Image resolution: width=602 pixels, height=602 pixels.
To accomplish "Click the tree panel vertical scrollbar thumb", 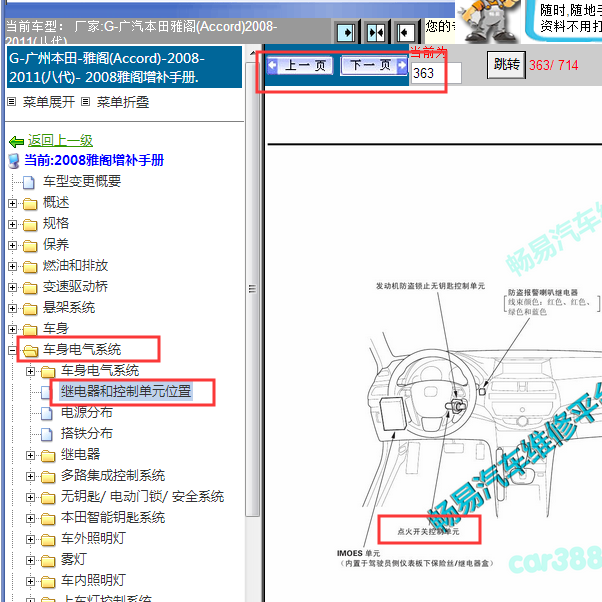I will [252, 288].
